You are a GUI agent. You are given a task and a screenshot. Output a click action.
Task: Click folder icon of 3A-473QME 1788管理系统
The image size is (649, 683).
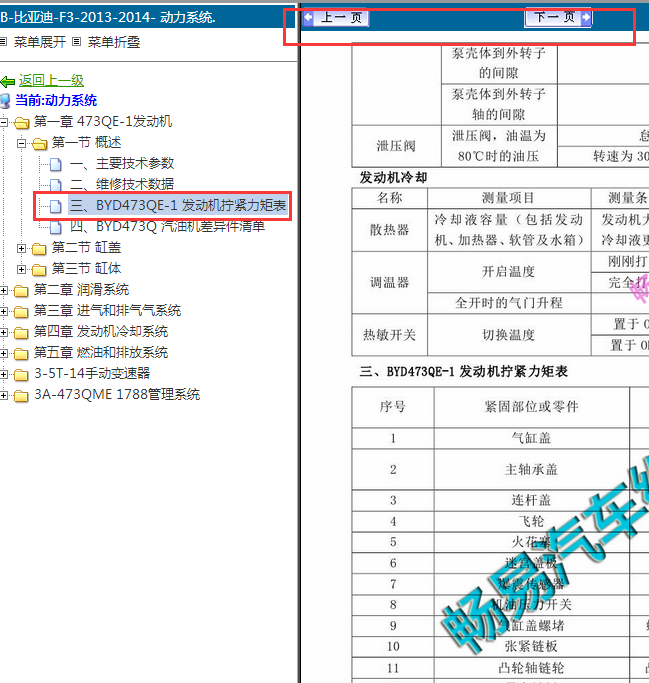(21, 396)
